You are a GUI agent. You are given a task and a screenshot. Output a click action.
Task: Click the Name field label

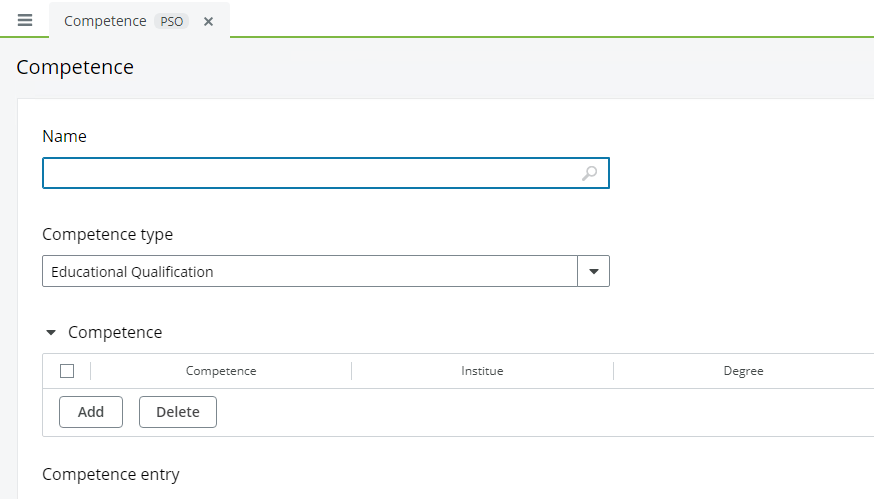[x=64, y=136]
